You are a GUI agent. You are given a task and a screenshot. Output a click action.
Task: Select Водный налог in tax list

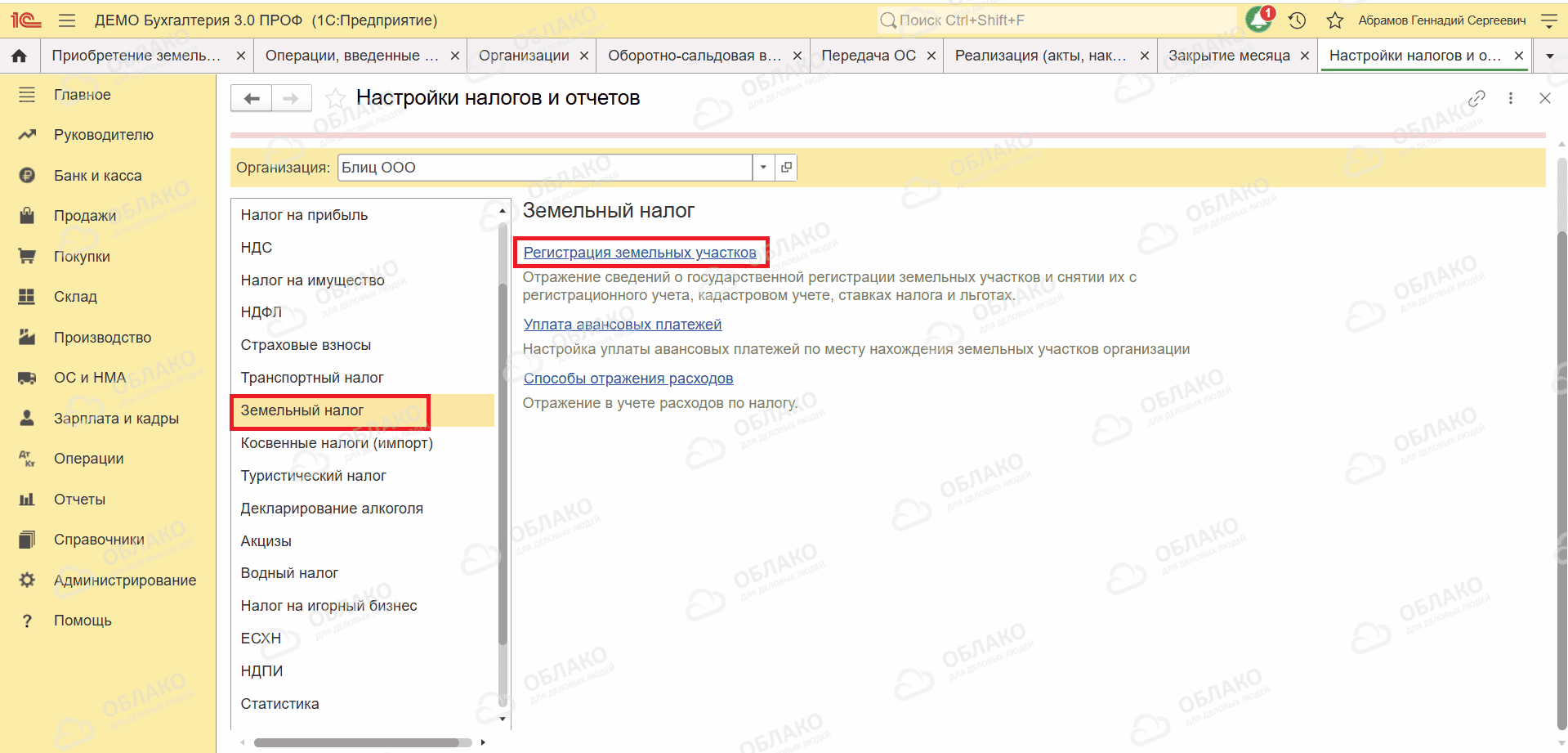pyautogui.click(x=364, y=573)
